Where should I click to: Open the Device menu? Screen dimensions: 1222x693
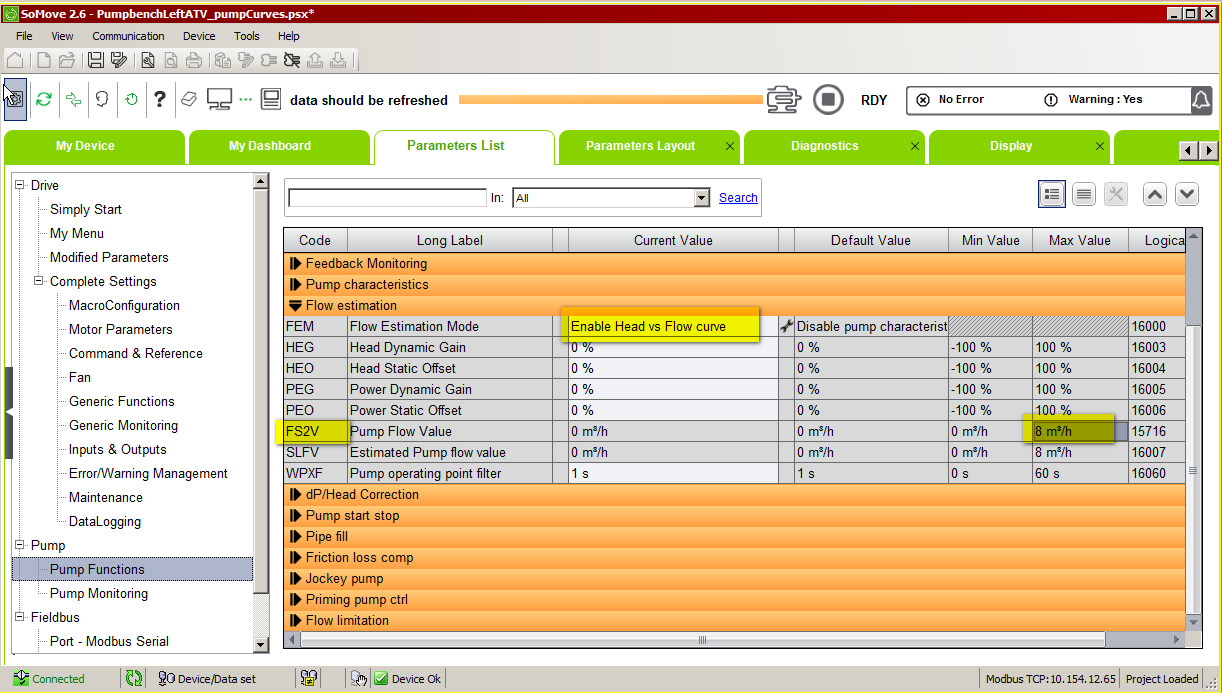tap(199, 36)
